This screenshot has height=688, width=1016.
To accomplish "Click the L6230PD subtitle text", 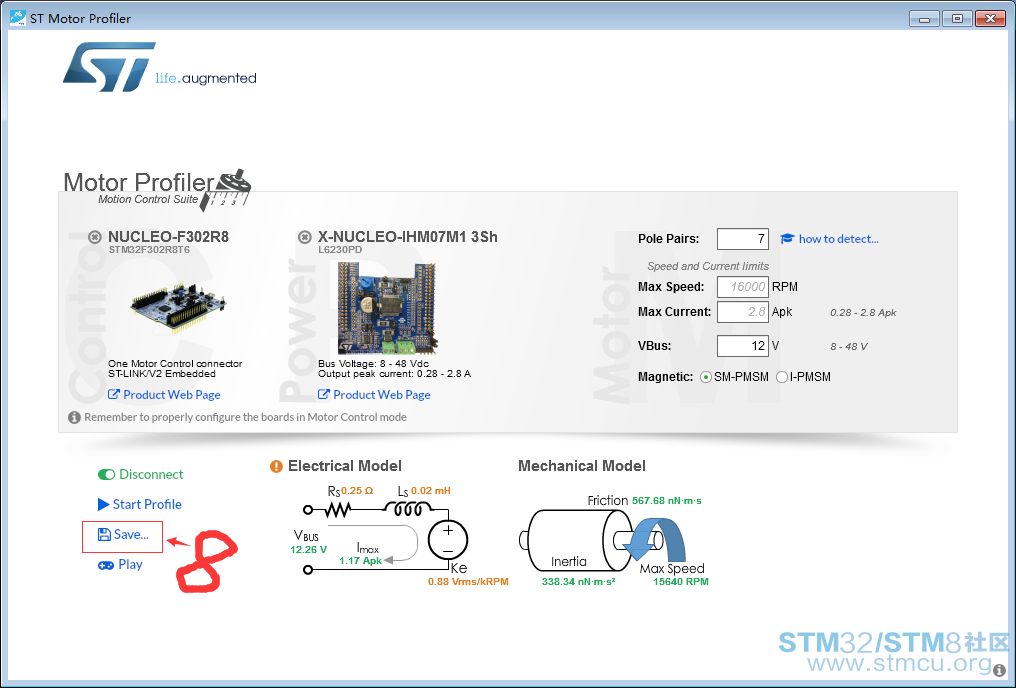I will click(x=340, y=249).
